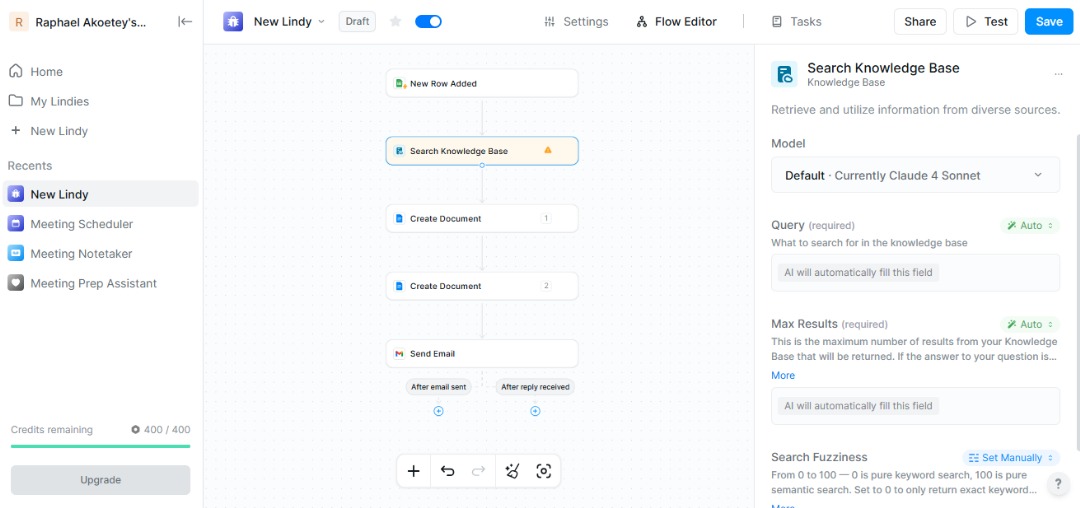Click the fit-to-view focus icon
Viewport: 1080px width, 508px height.
(x=543, y=471)
